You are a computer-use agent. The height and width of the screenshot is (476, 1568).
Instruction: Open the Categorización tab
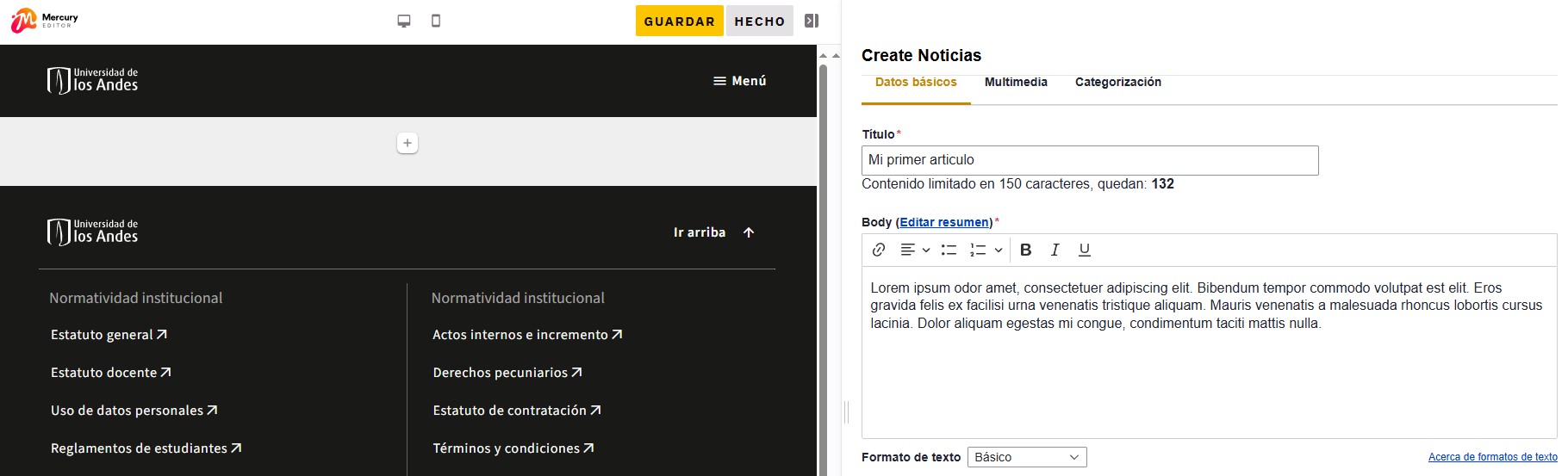1117,82
